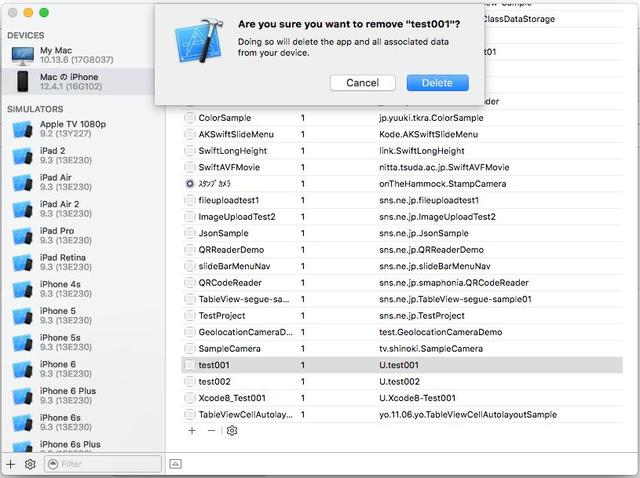Click the スタンプカメラ app icon
Screen dimensions: 640x478
click(190, 184)
